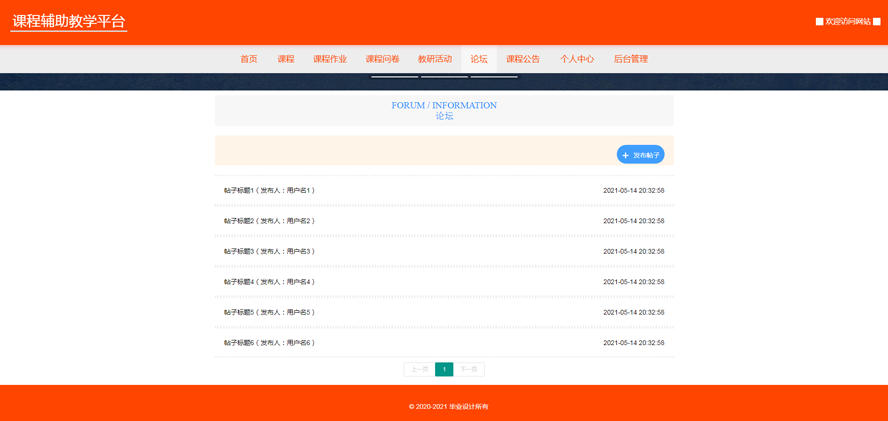Click the © 2020-2021 footer copyright text
This screenshot has height=421, width=888.
(x=449, y=407)
